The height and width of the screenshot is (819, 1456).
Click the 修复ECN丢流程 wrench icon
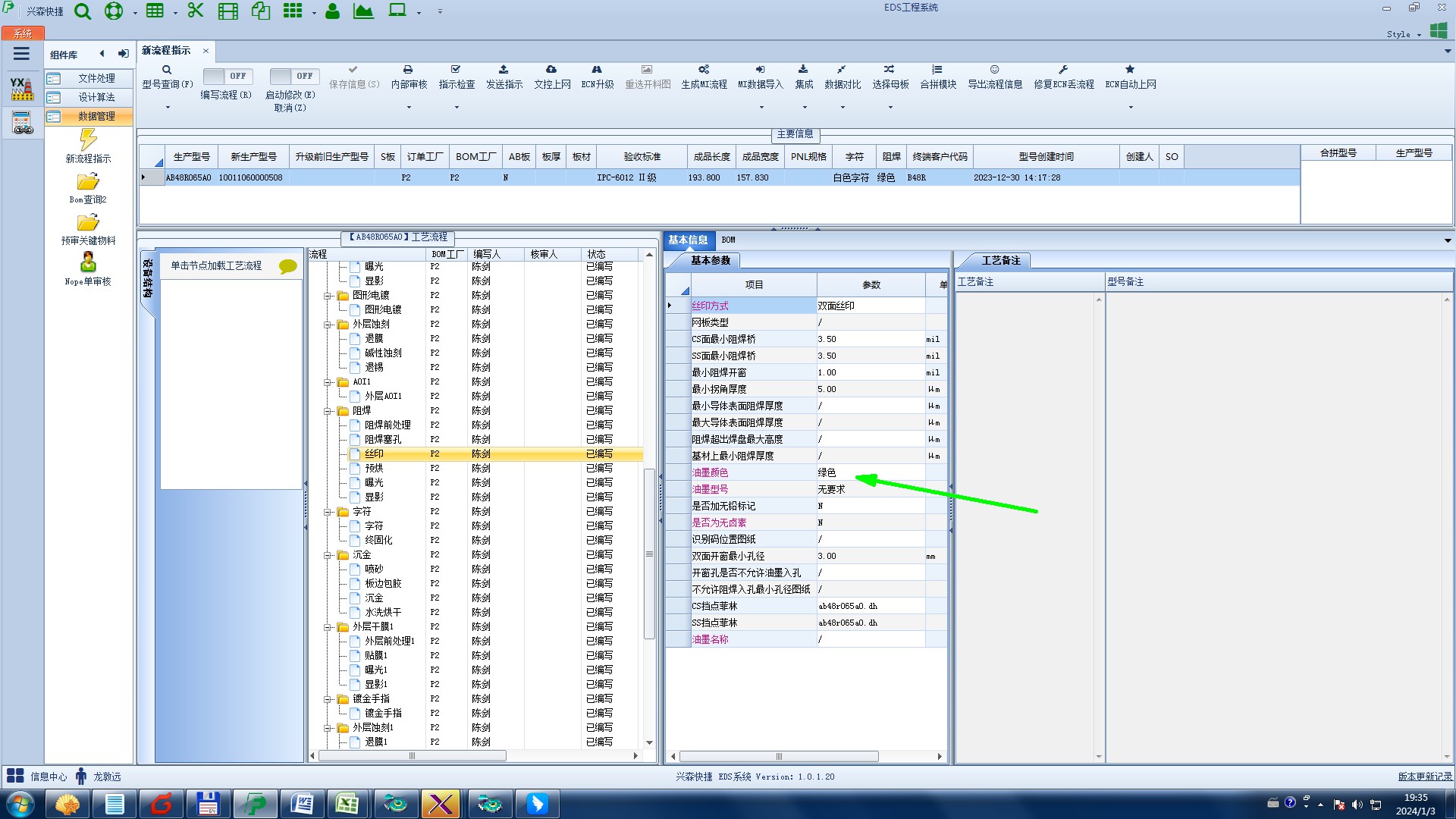pyautogui.click(x=1063, y=70)
